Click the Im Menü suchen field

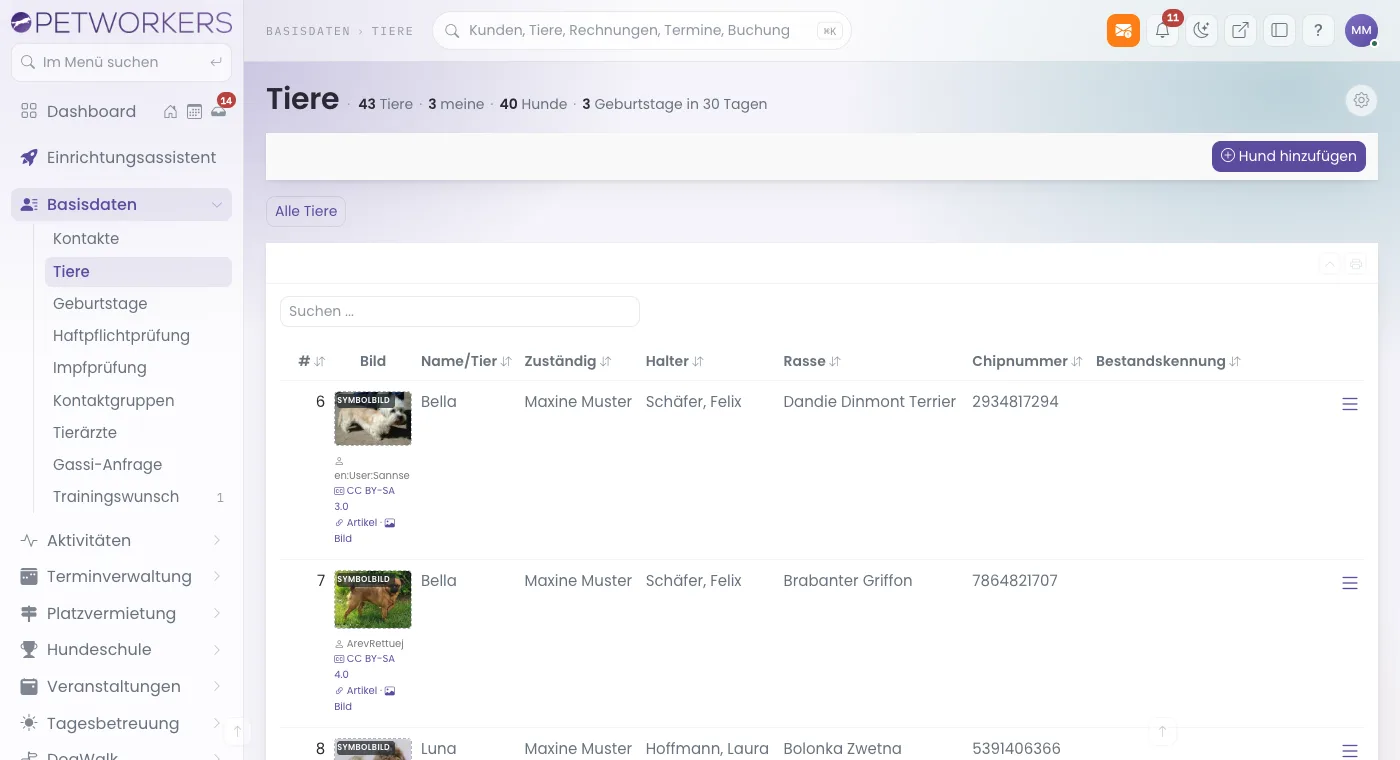point(121,62)
